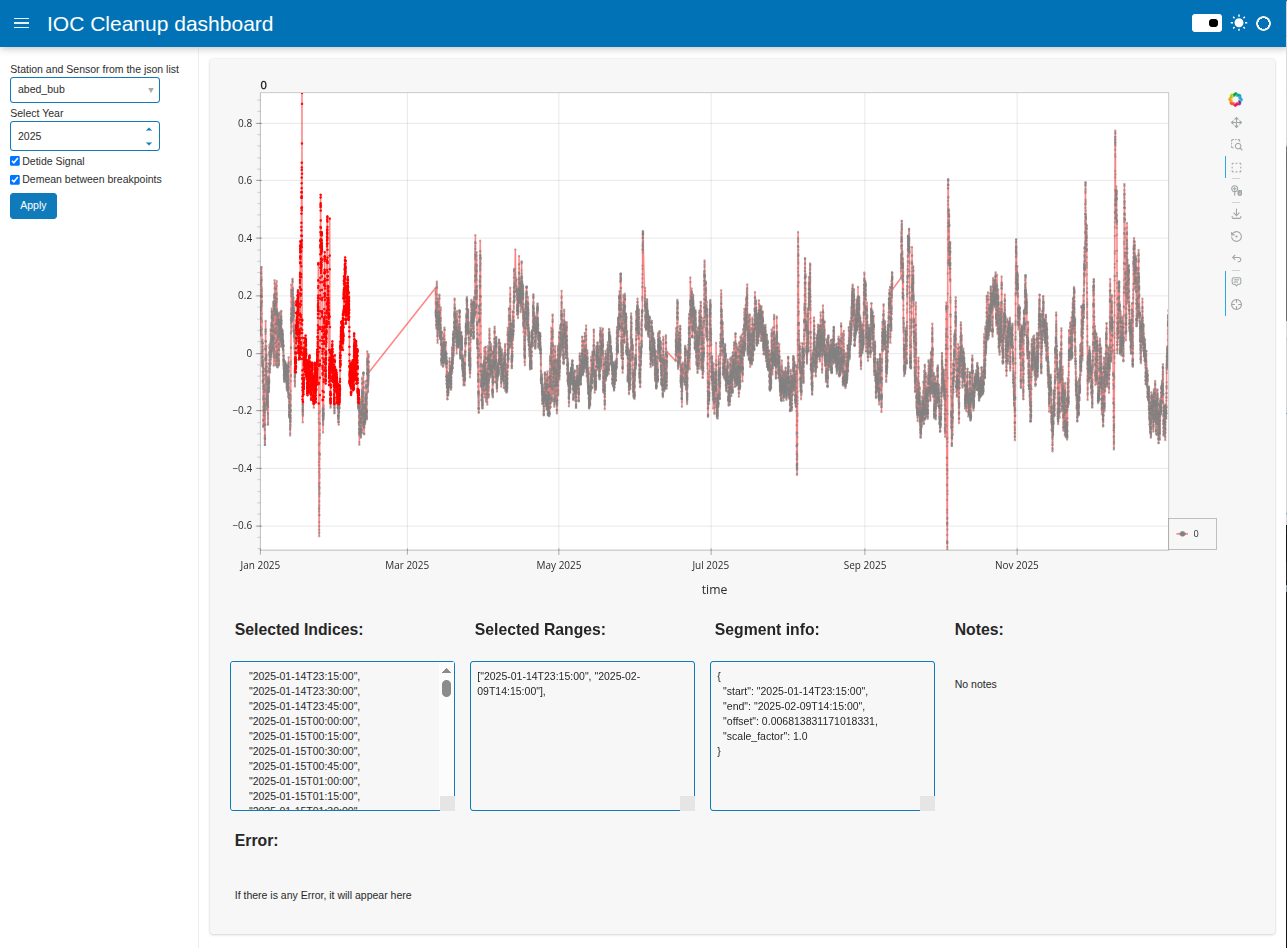Click the Selected Indices scrollbar thumb

446,688
